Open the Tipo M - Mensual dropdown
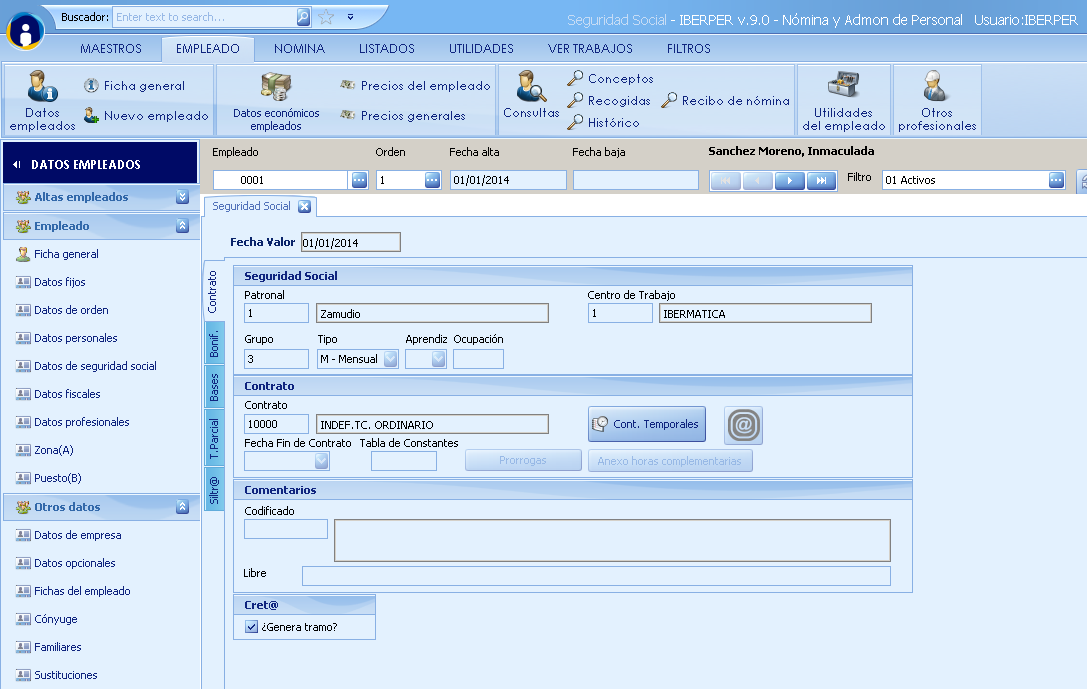This screenshot has width=1087, height=689. click(x=390, y=359)
